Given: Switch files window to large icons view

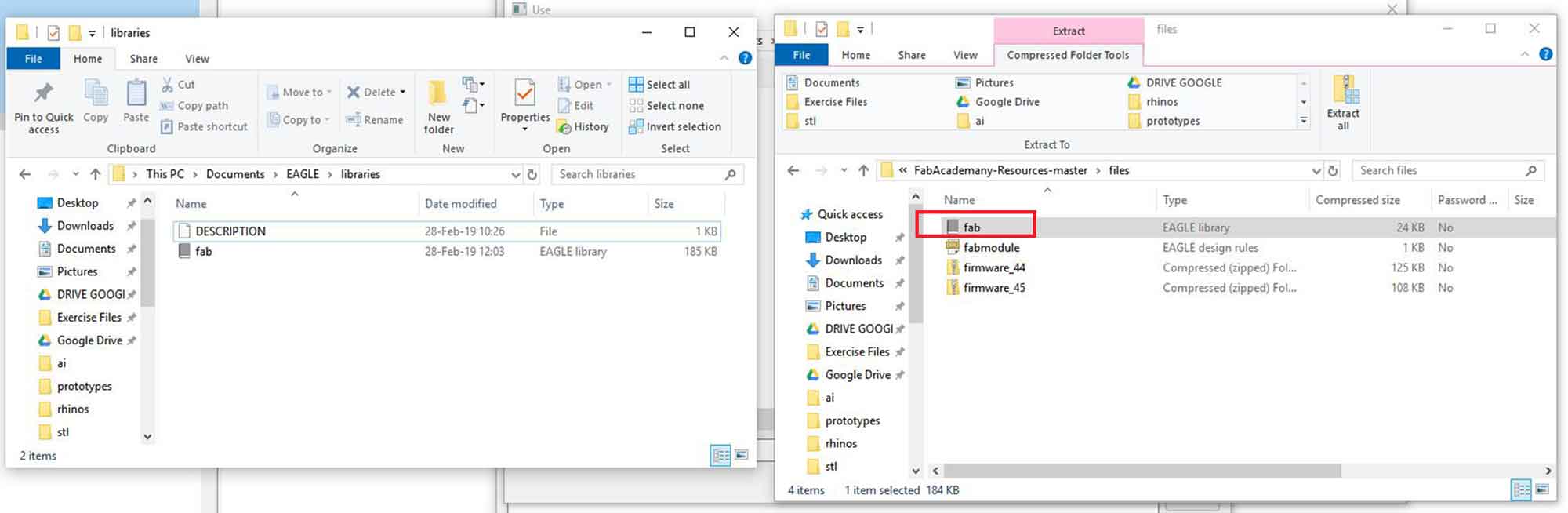Looking at the screenshot, I should [1541, 489].
